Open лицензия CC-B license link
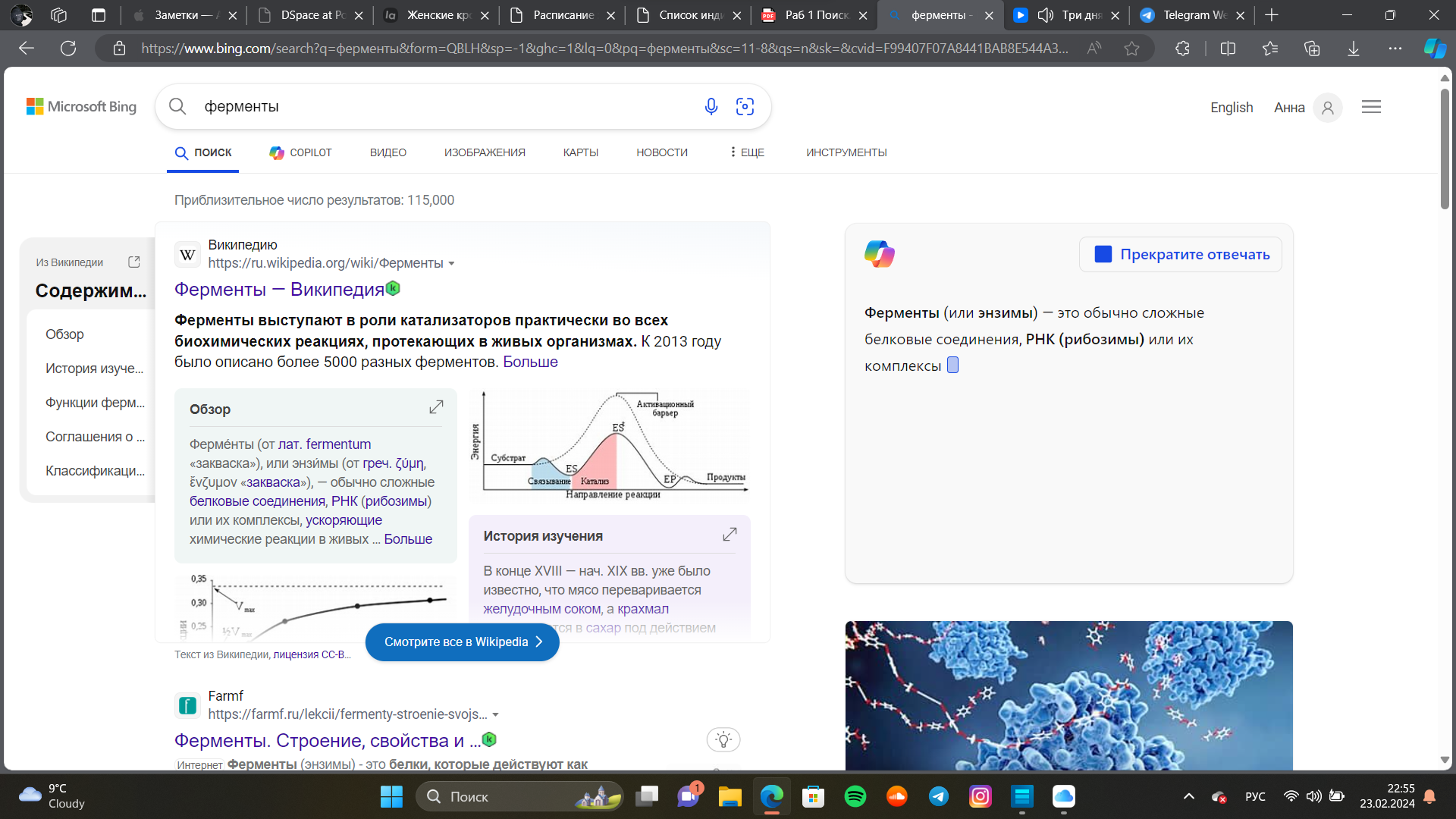Viewport: 1456px width, 819px height. 312,654
